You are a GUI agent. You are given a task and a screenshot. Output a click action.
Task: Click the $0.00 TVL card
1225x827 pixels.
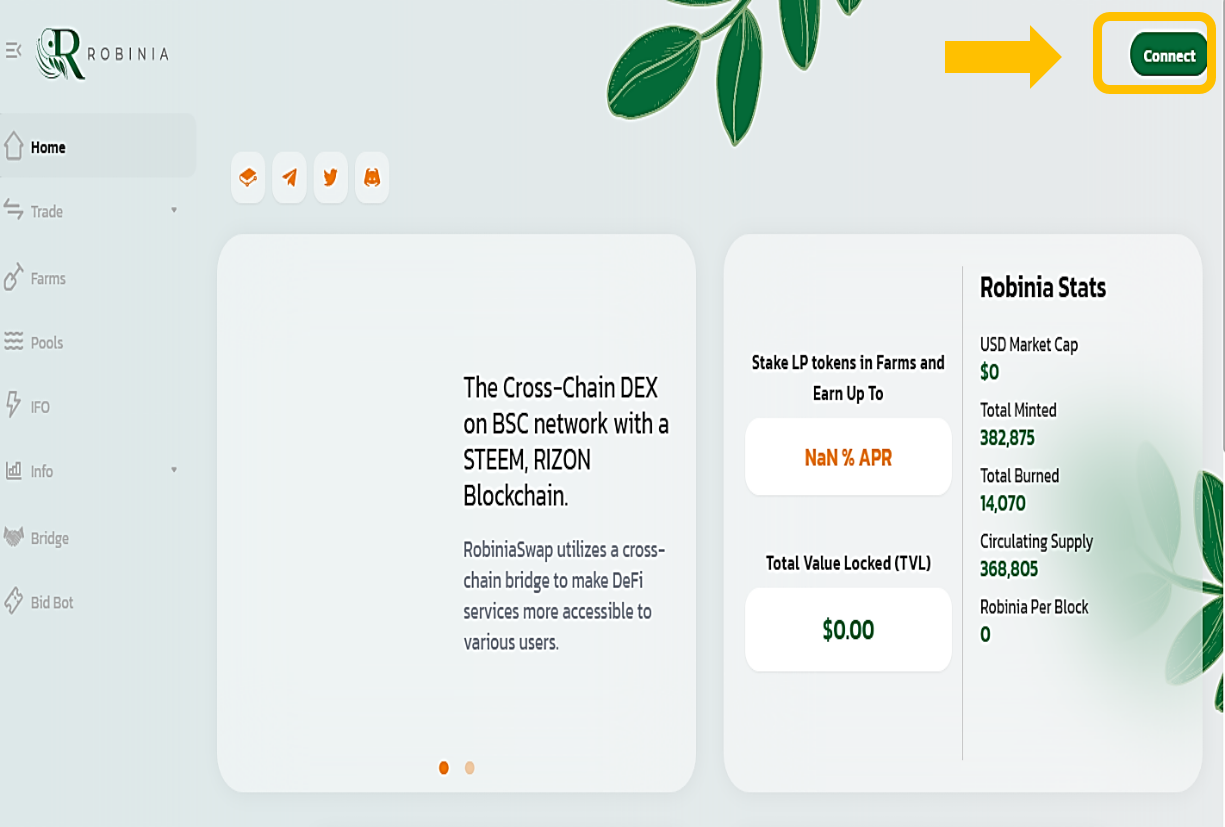point(848,629)
